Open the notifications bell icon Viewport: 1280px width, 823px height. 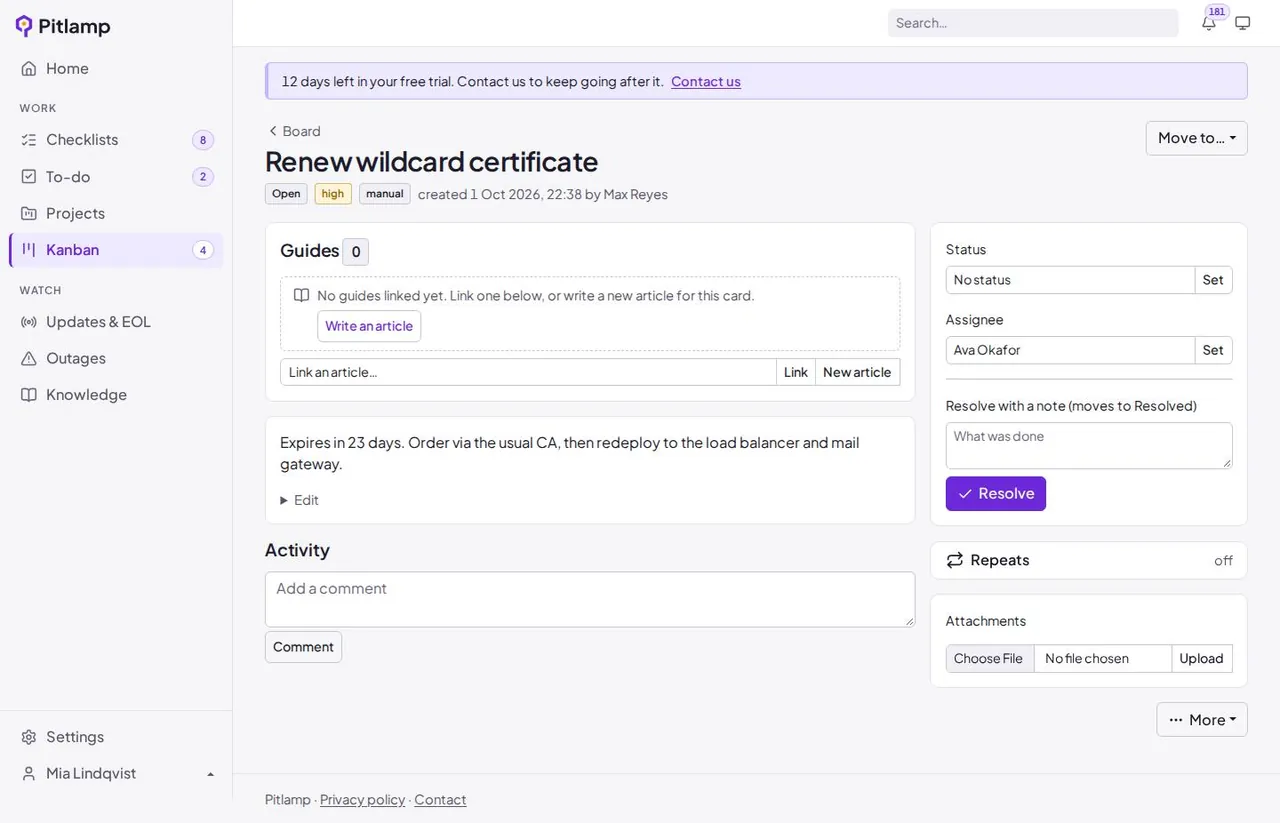tap(1209, 23)
